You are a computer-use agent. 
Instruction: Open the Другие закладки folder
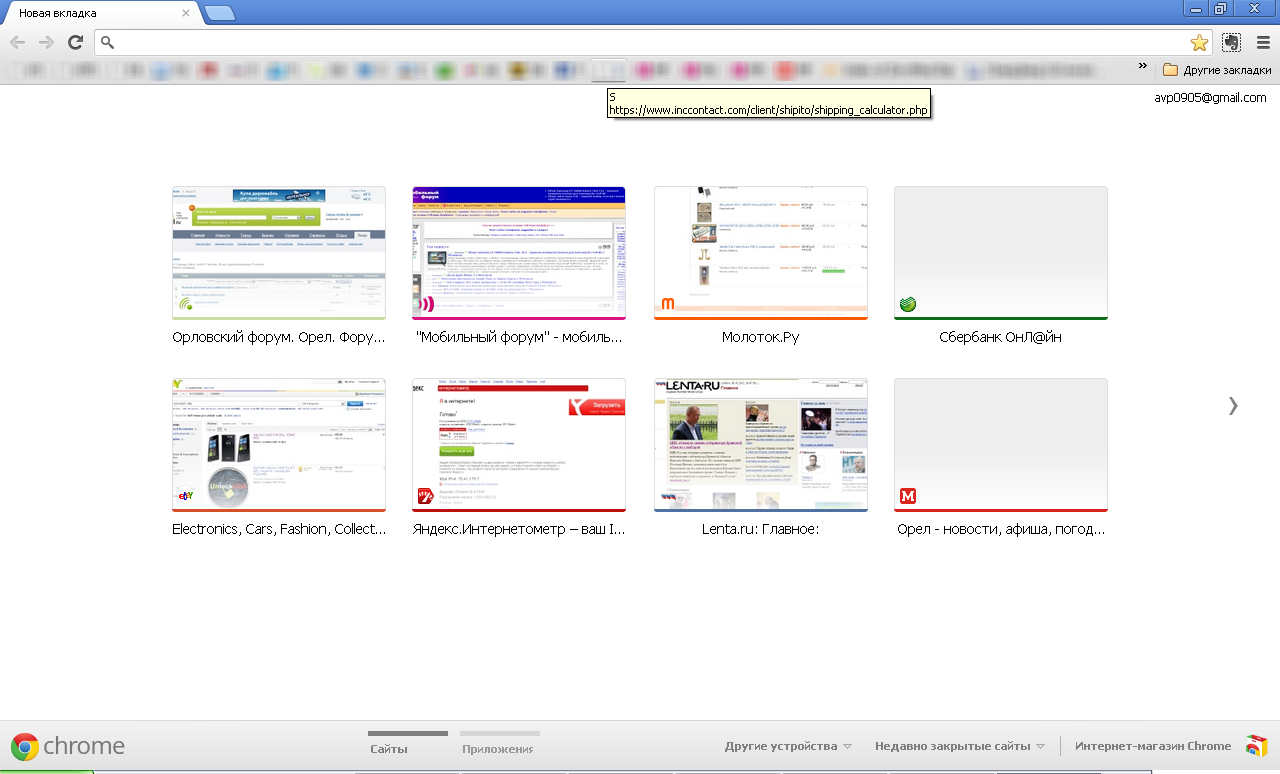pos(1217,70)
